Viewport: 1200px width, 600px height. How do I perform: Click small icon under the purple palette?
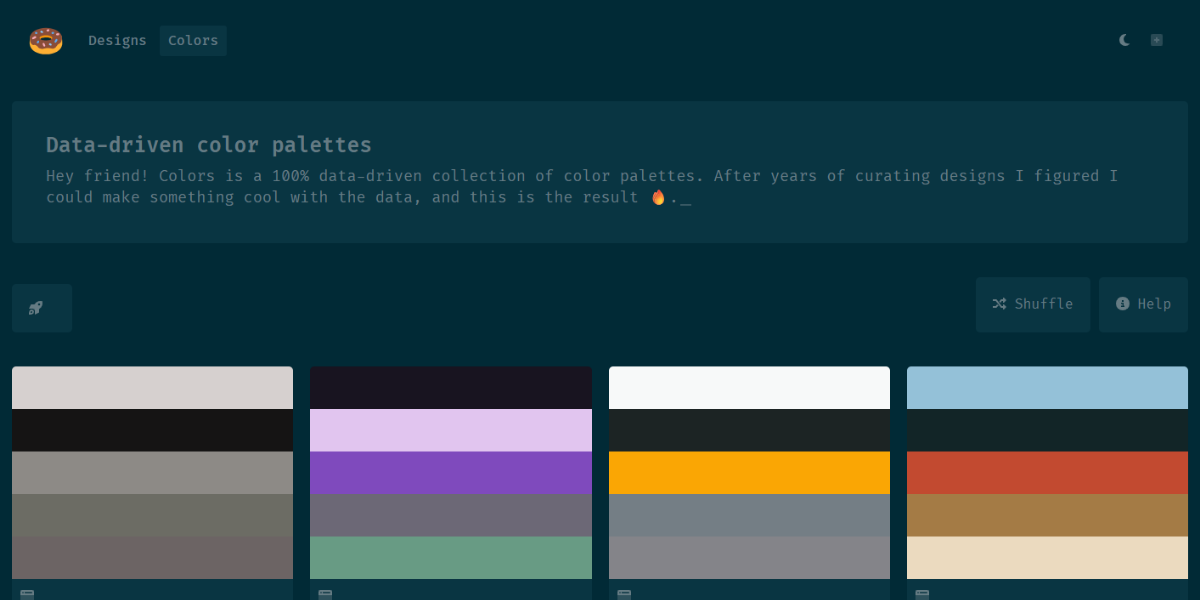[325, 594]
